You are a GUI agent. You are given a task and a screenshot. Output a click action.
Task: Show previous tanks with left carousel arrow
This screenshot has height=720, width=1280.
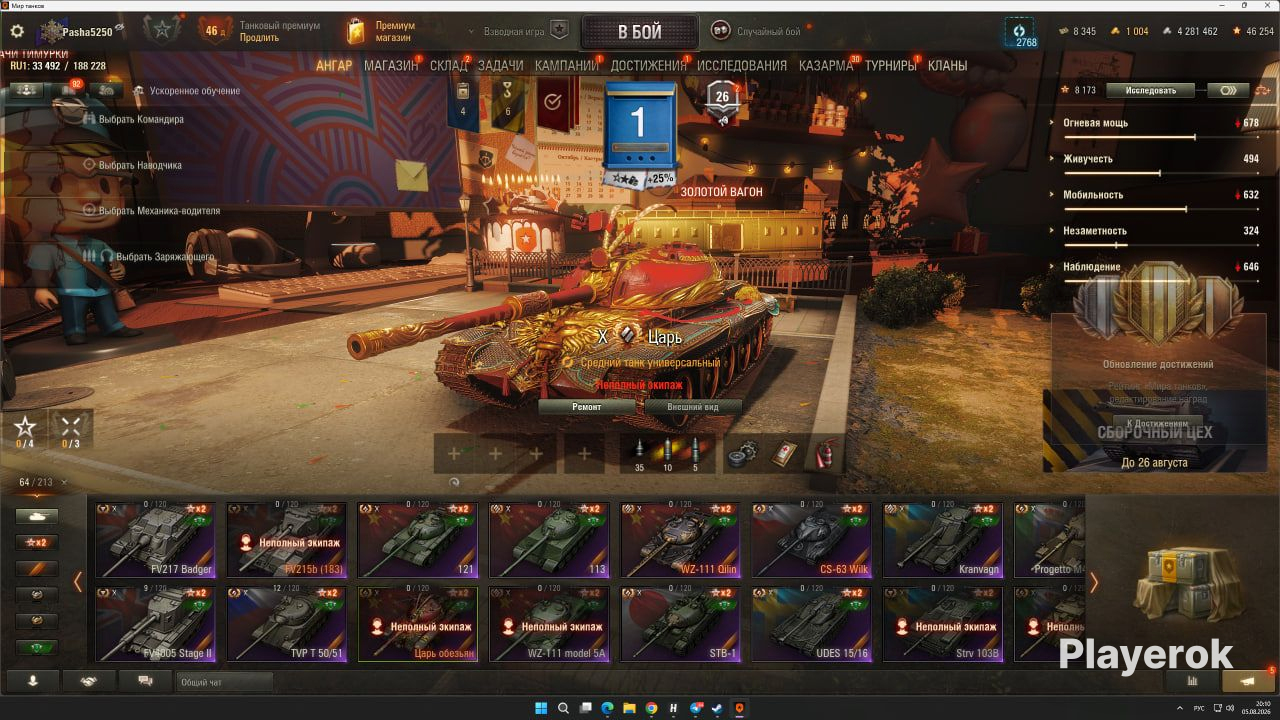[x=78, y=582]
